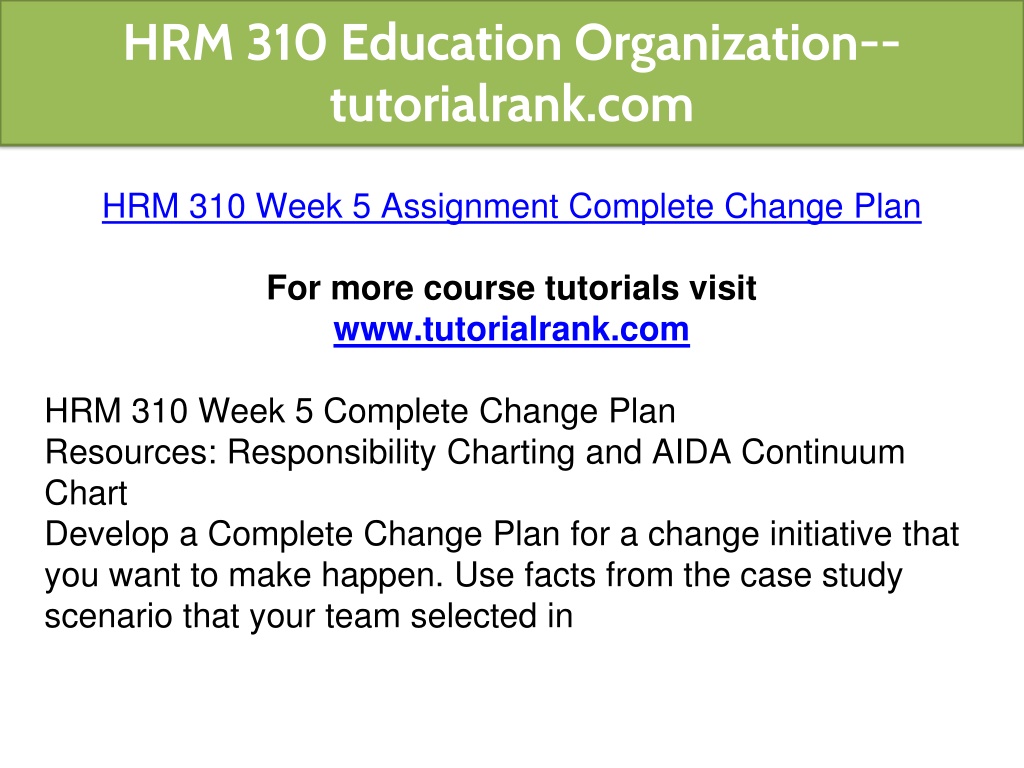Select the 'For more course tutorials visit' heading
This screenshot has width=1024, height=768.
tap(511, 288)
